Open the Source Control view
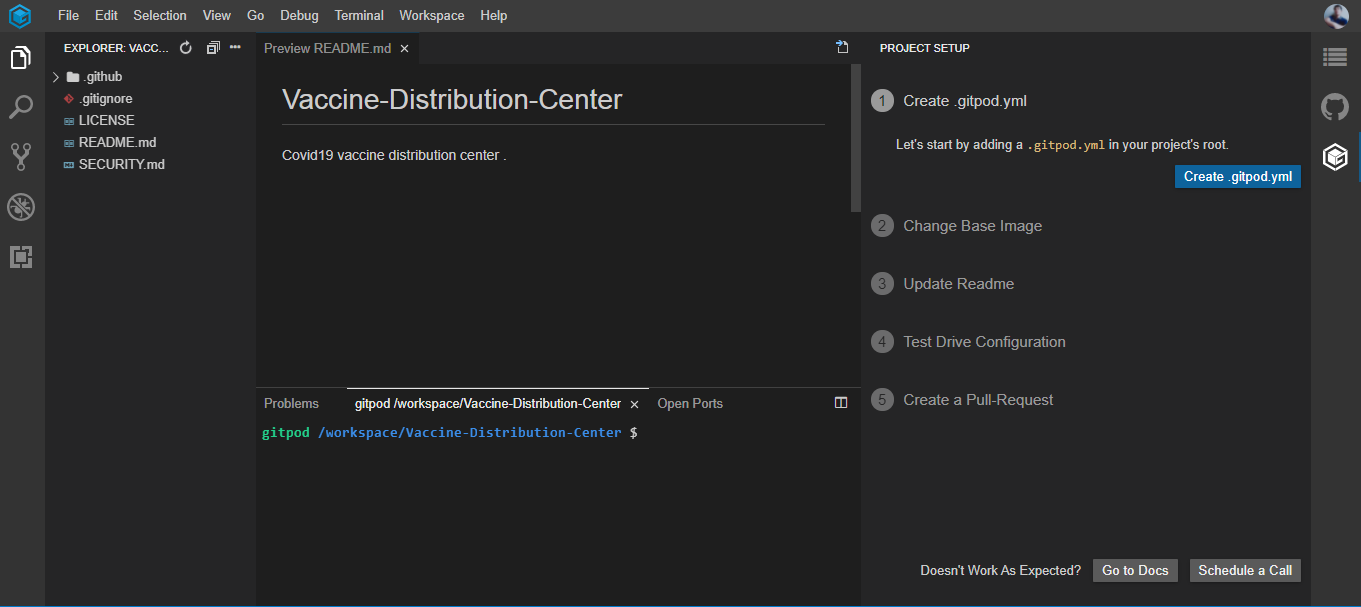 [x=21, y=156]
